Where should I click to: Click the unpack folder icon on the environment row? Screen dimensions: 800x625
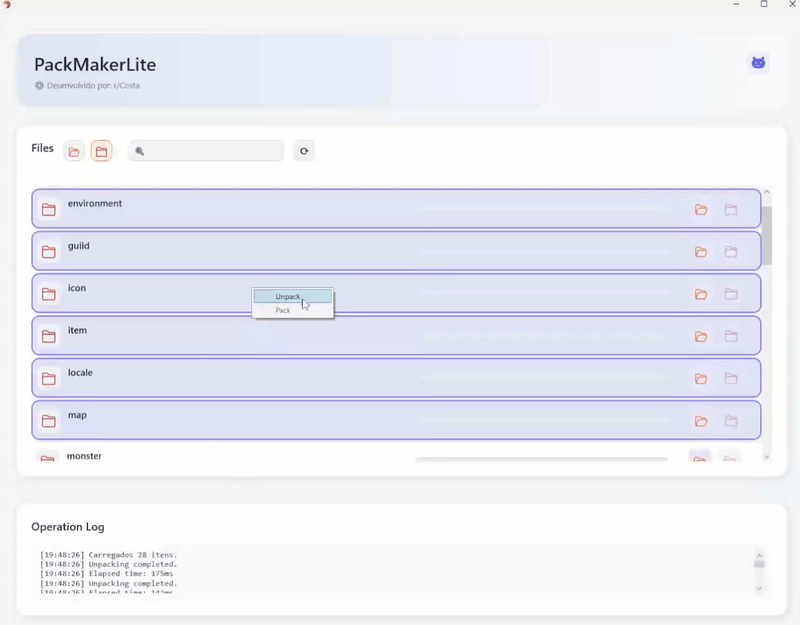coord(701,208)
